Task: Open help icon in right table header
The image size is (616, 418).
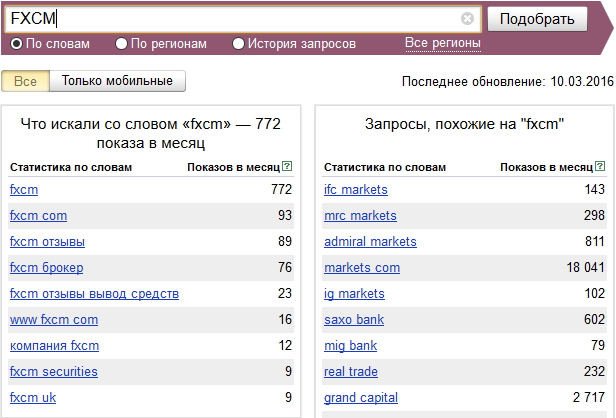Action: click(x=600, y=166)
